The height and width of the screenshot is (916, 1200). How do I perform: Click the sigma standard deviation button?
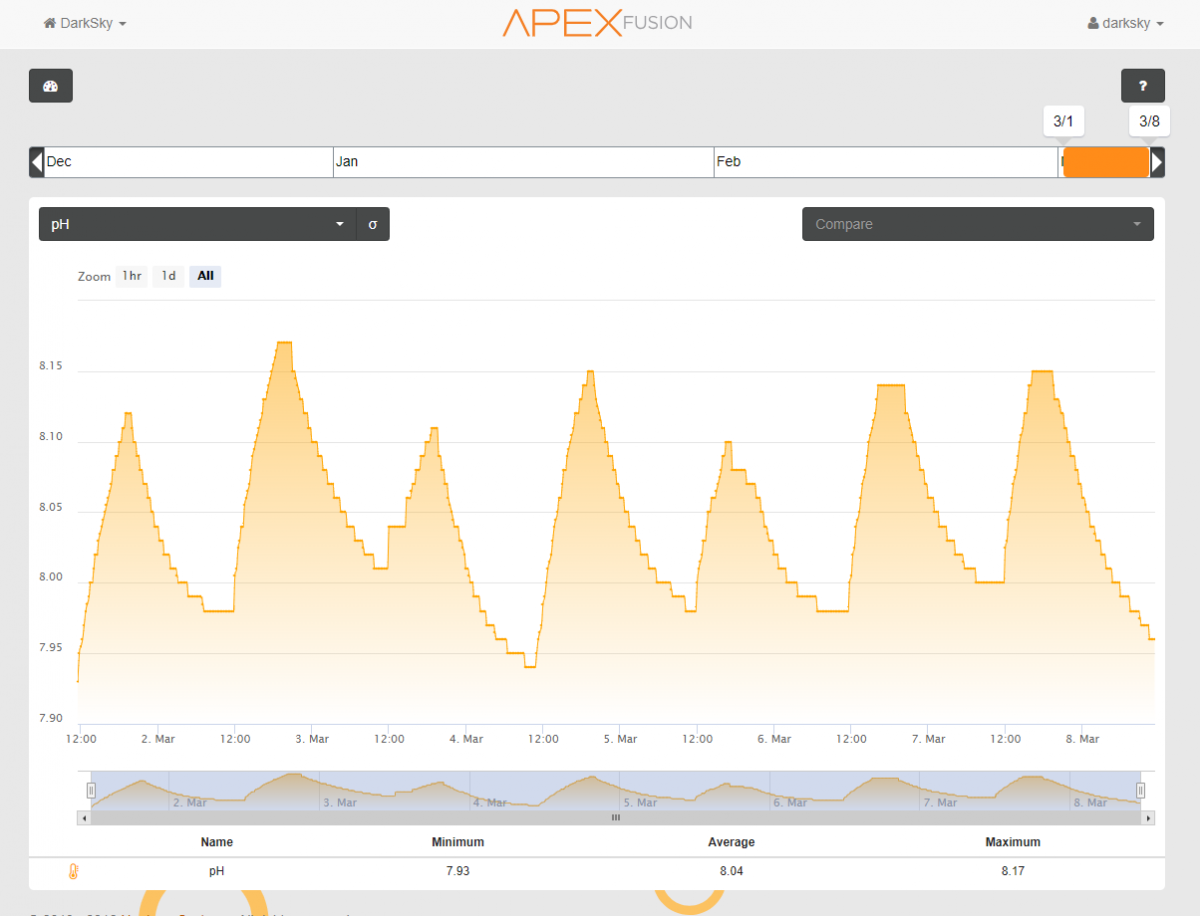click(373, 224)
